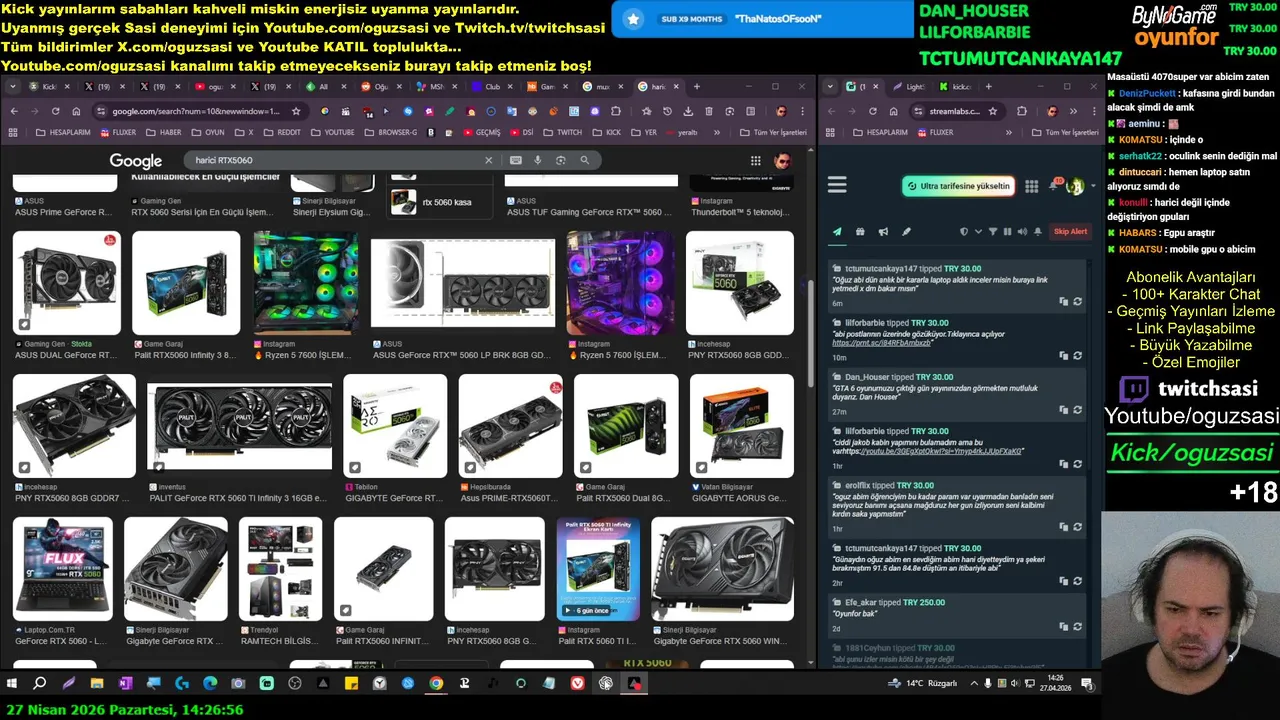Click the Google logo
The width and height of the screenshot is (1280, 720).
pos(135,161)
